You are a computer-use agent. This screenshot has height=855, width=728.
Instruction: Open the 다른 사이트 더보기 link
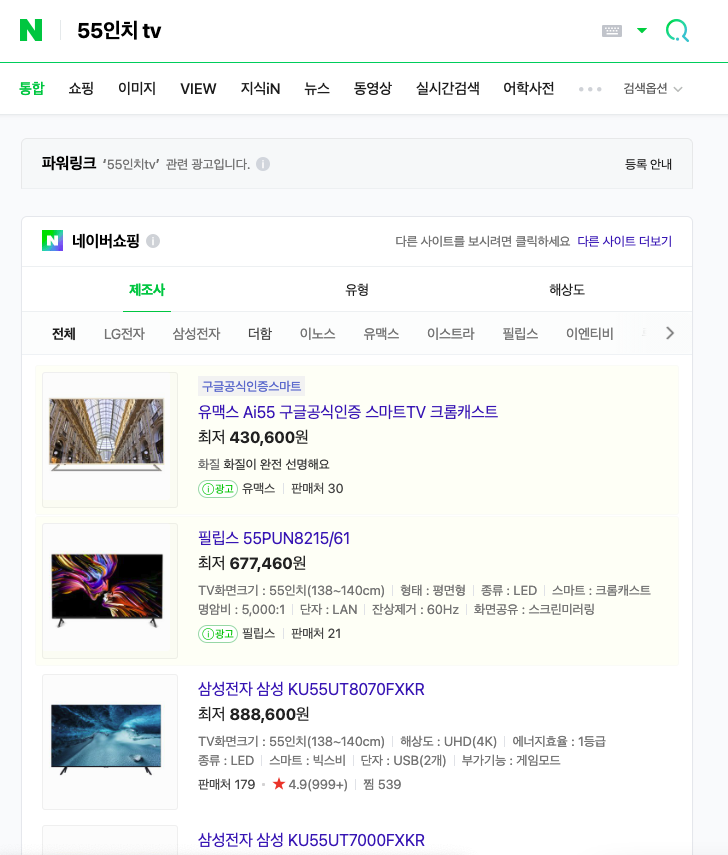(624, 241)
